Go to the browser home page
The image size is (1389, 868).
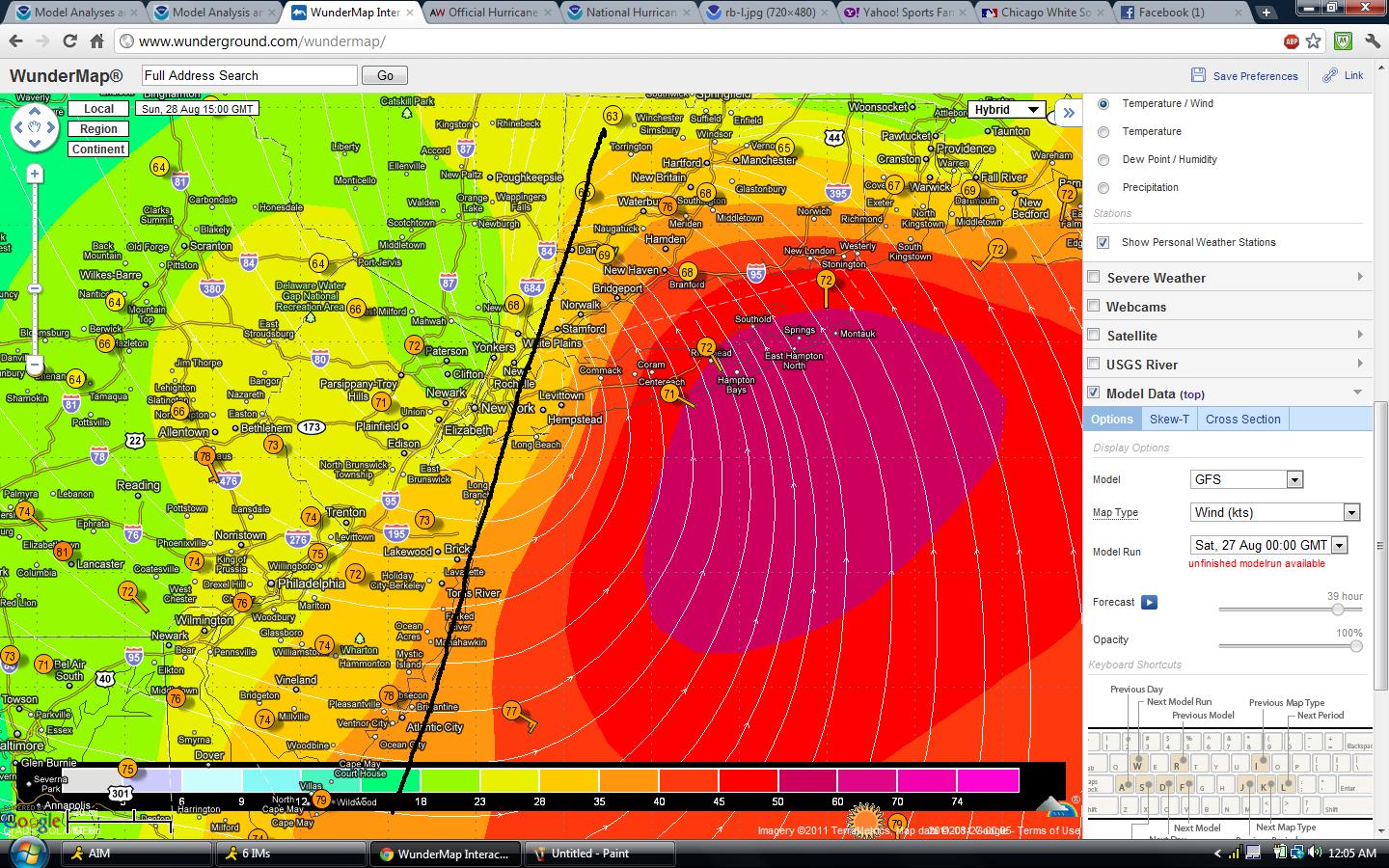[x=96, y=41]
